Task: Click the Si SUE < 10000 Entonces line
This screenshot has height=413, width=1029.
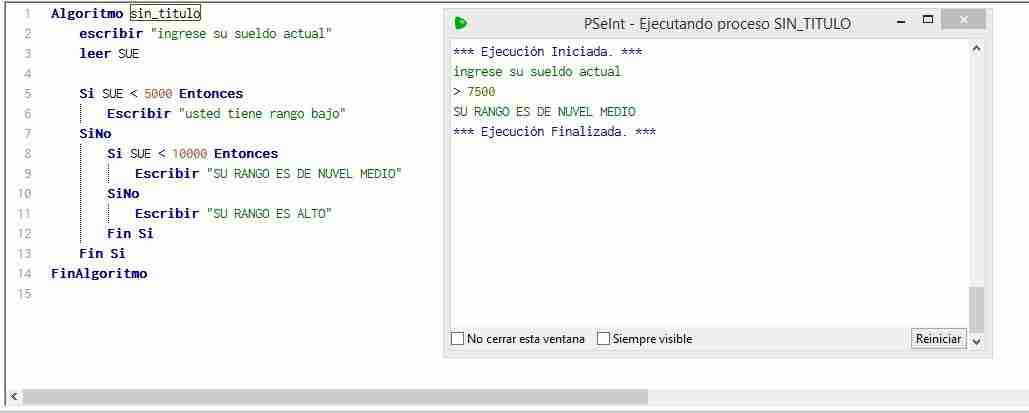Action: (x=193, y=154)
